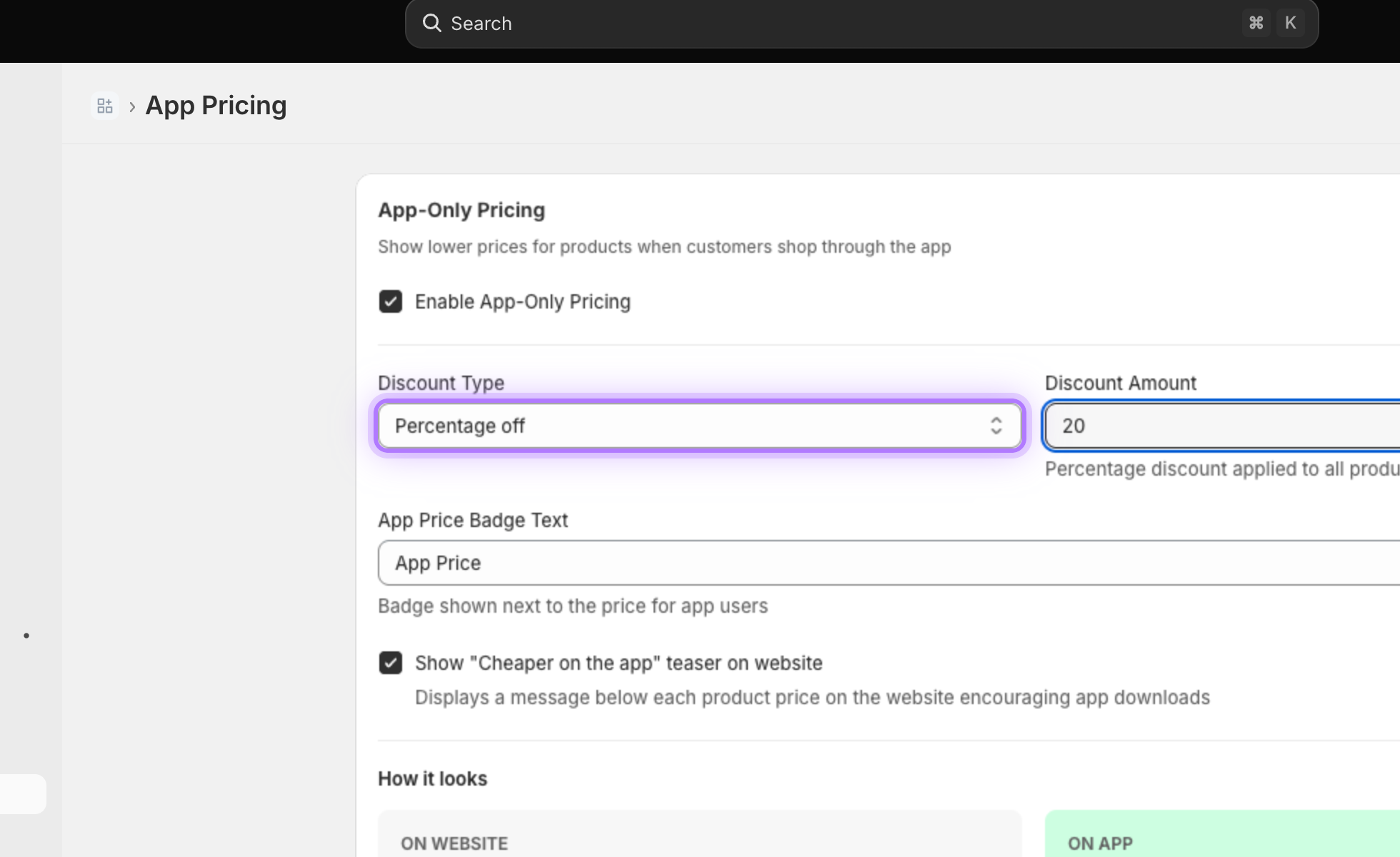This screenshot has height=857, width=1400.
Task: Click the Command key shortcut badge
Action: (1256, 23)
